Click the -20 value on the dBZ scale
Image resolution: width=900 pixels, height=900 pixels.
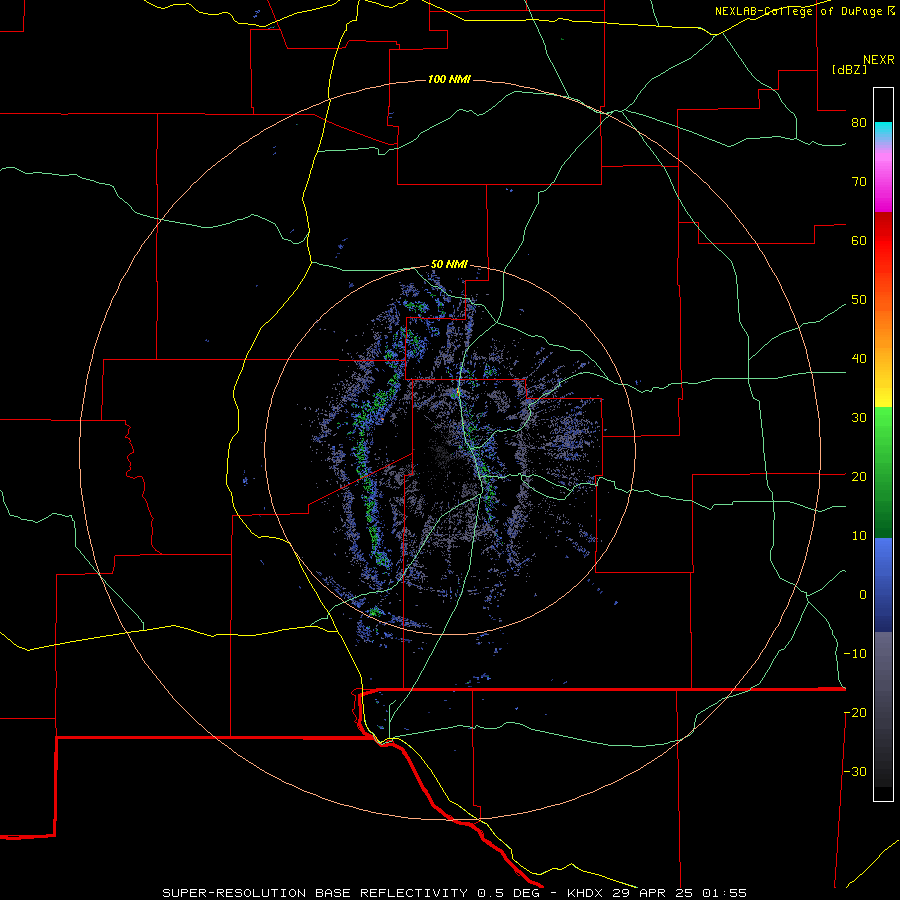(855, 713)
